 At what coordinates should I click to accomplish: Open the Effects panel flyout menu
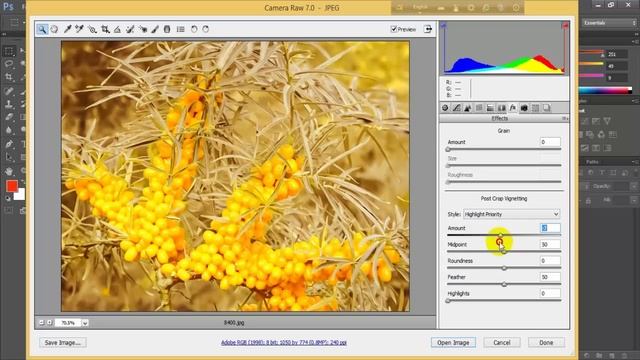[565, 118]
